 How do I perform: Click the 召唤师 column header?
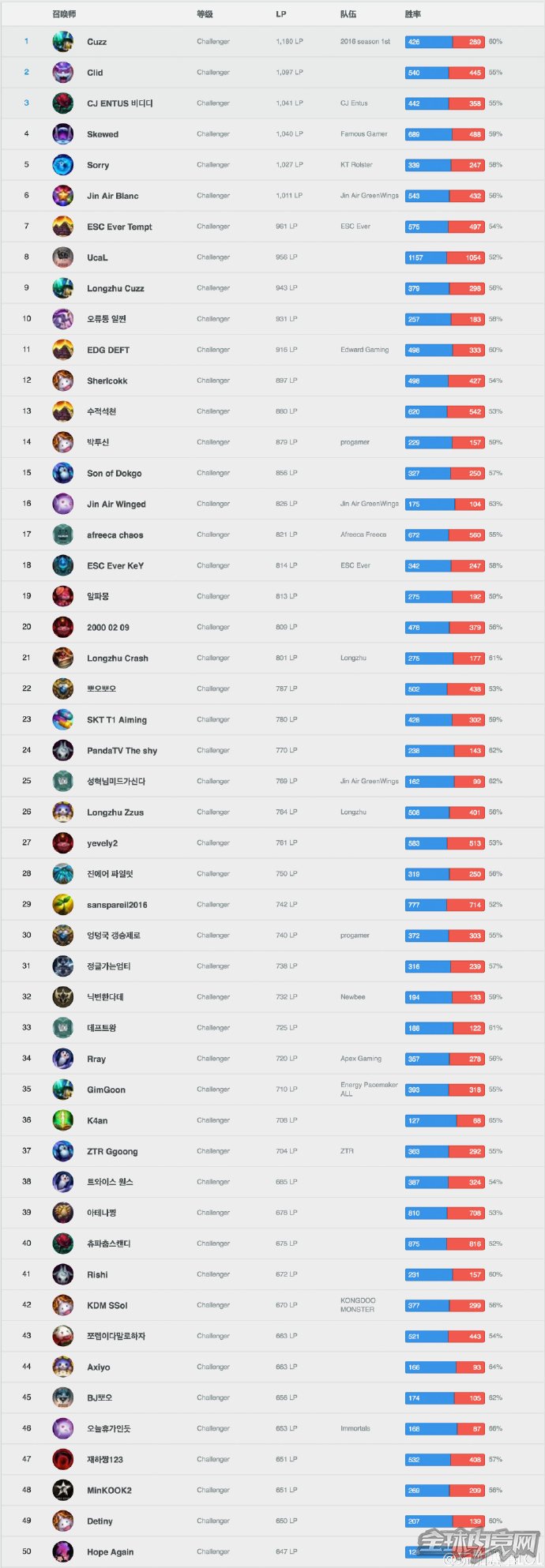[x=64, y=14]
